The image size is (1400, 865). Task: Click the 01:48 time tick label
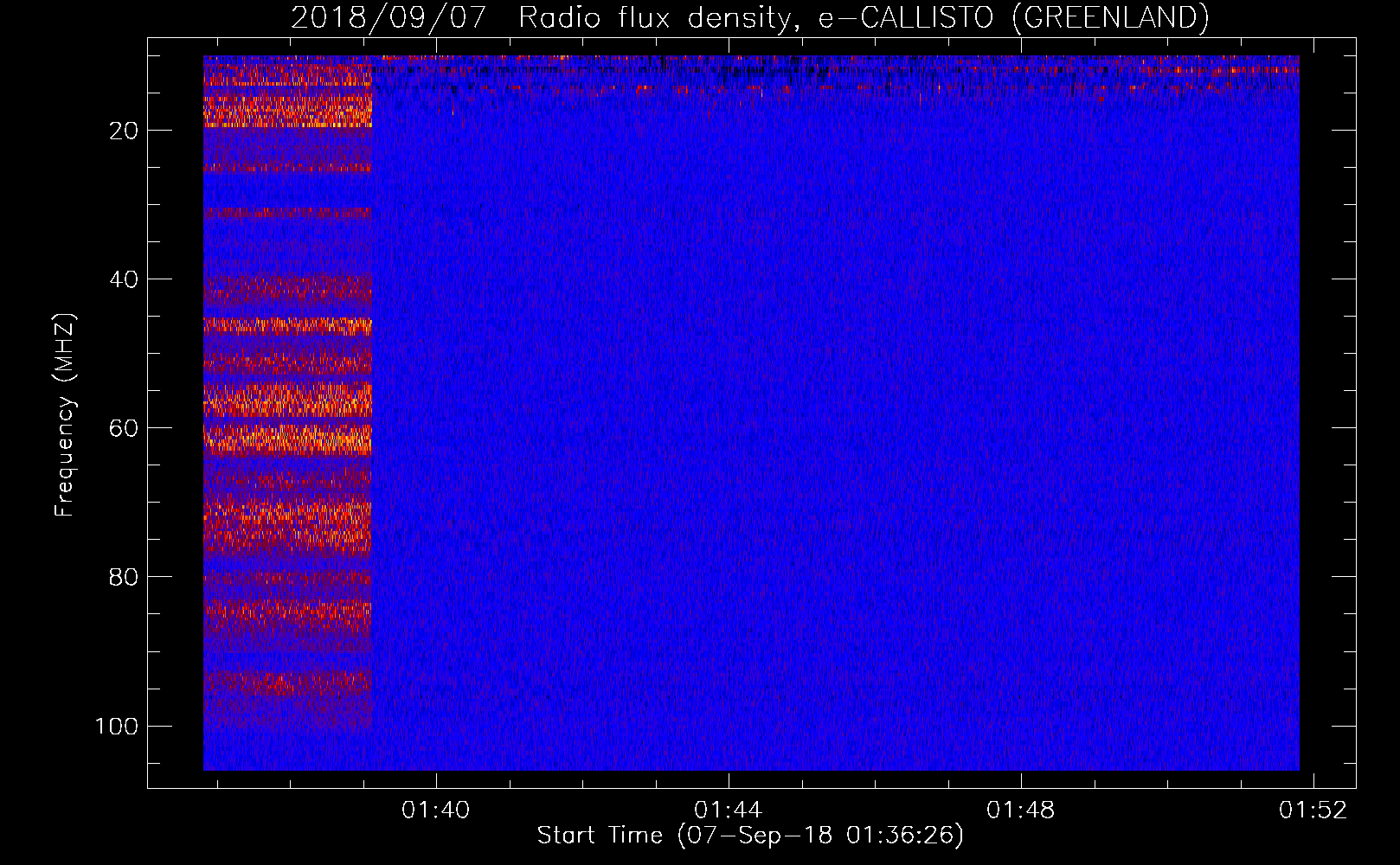point(1021,810)
